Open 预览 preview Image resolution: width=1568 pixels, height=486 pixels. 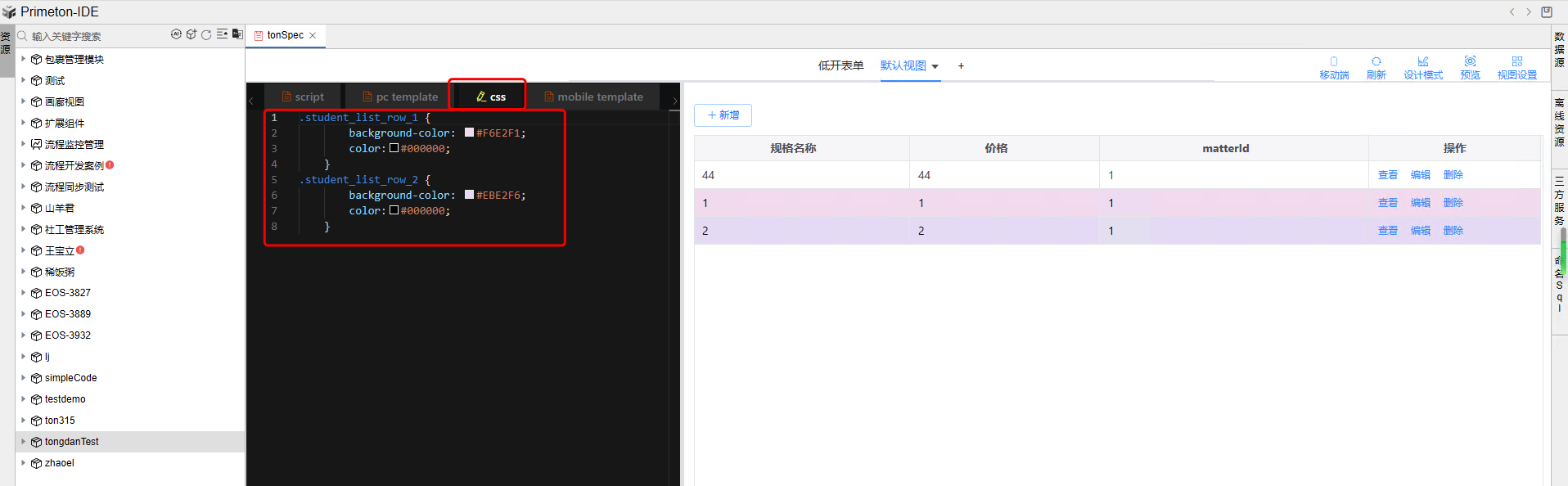point(1470,67)
